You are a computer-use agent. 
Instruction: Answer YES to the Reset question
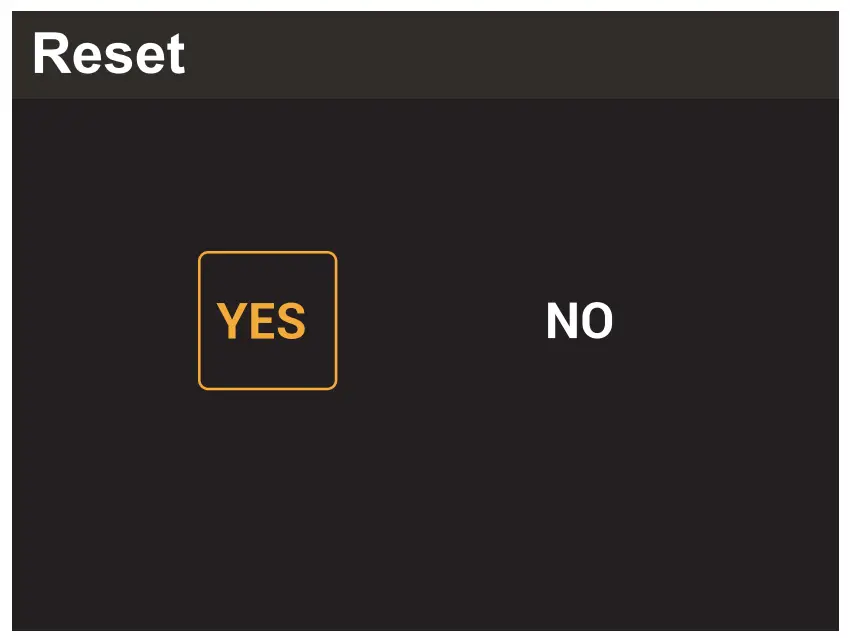(267, 321)
